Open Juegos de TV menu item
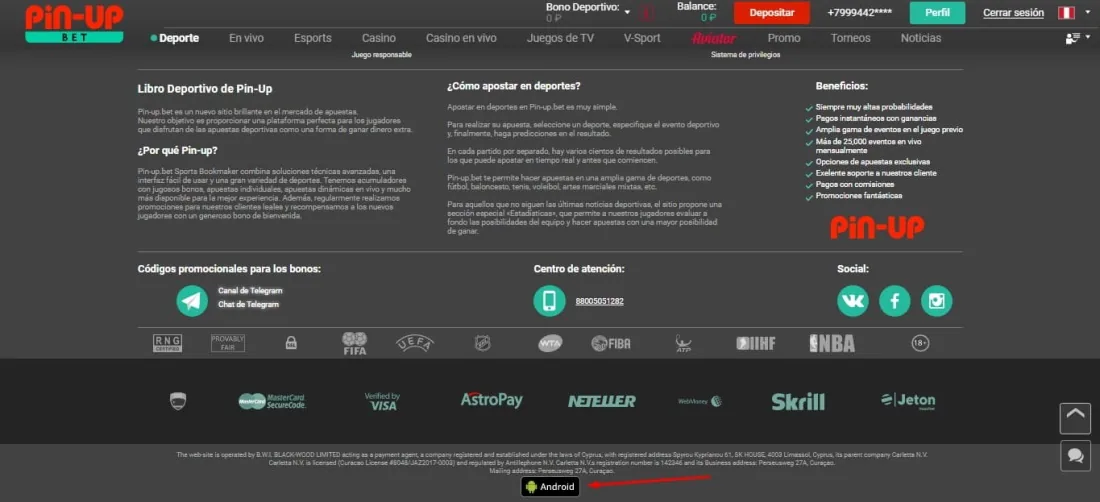The width and height of the screenshot is (1100, 502). point(560,38)
